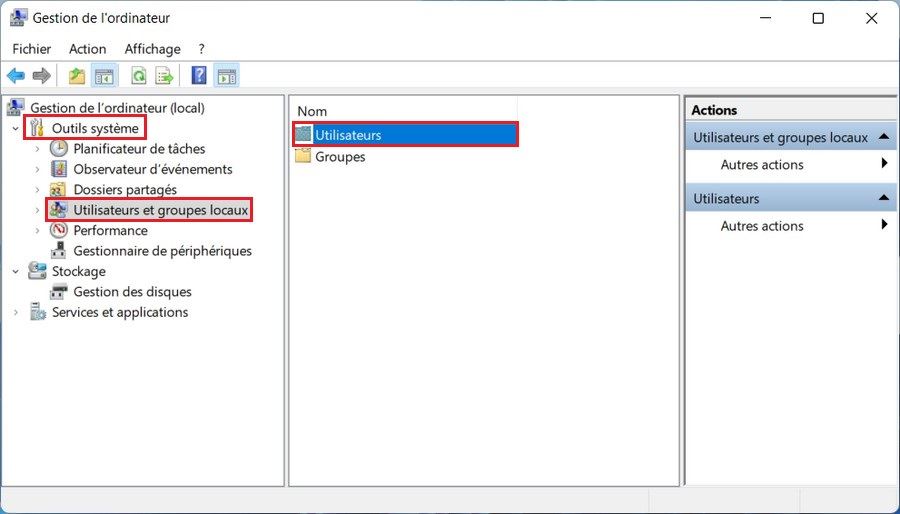Click the Up one level folder icon

point(77,76)
